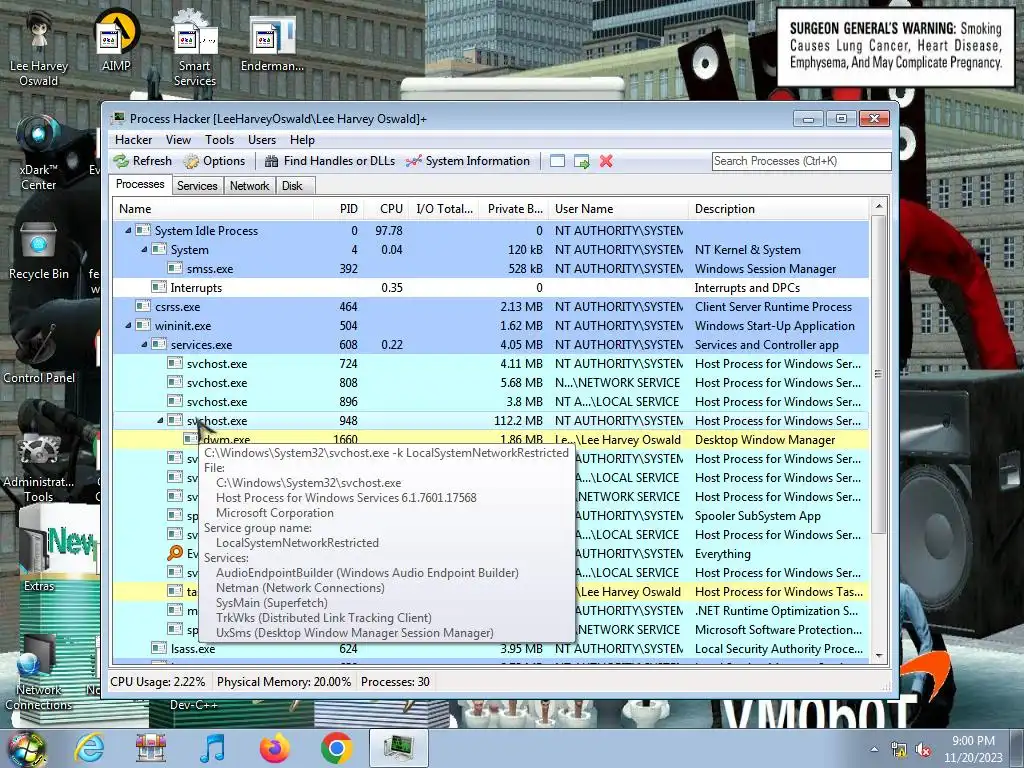This screenshot has height=768, width=1024.
Task: Collapse the services.exe subtree
Action: click(x=144, y=344)
